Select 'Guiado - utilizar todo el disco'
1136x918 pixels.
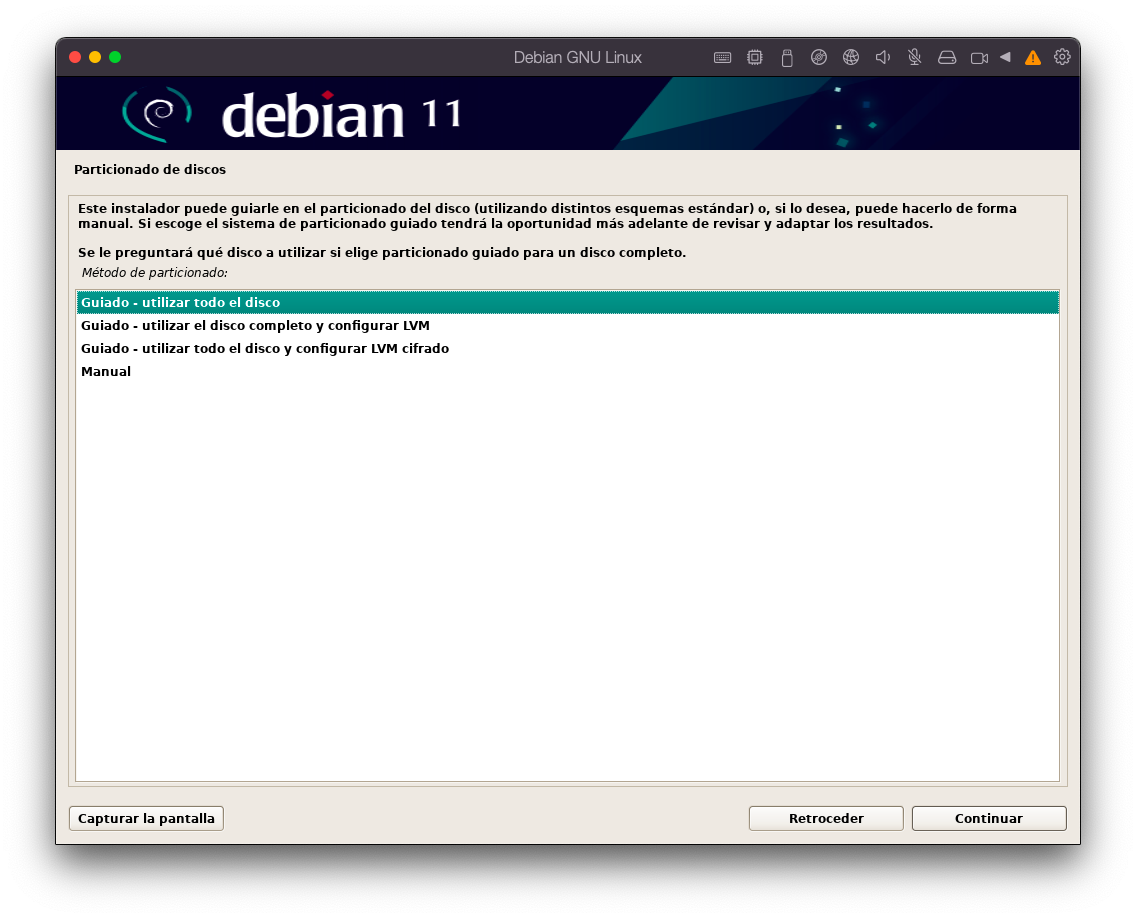[x=180, y=302]
